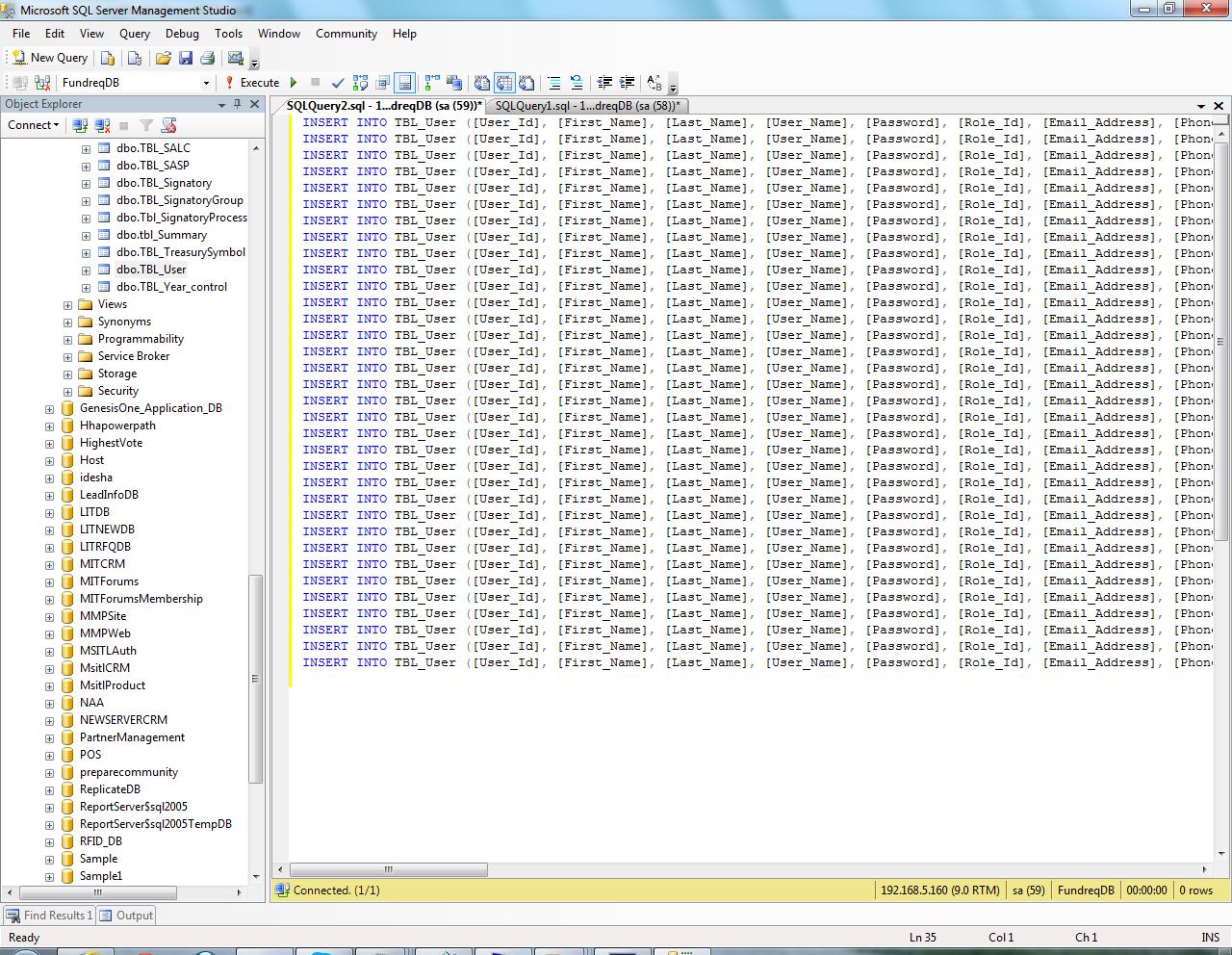The height and width of the screenshot is (955, 1232).
Task: Expand the MITCRM database node
Action: [x=49, y=565]
